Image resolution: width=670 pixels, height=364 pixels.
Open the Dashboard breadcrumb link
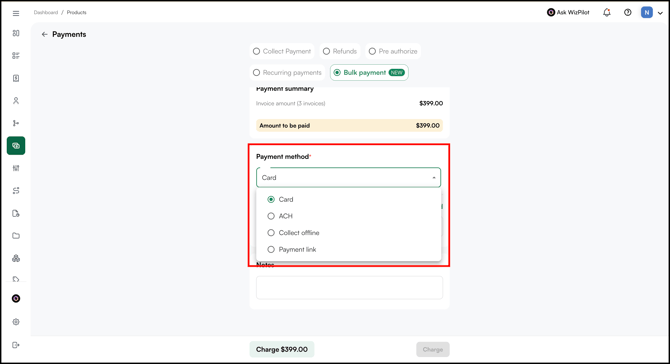(x=46, y=12)
